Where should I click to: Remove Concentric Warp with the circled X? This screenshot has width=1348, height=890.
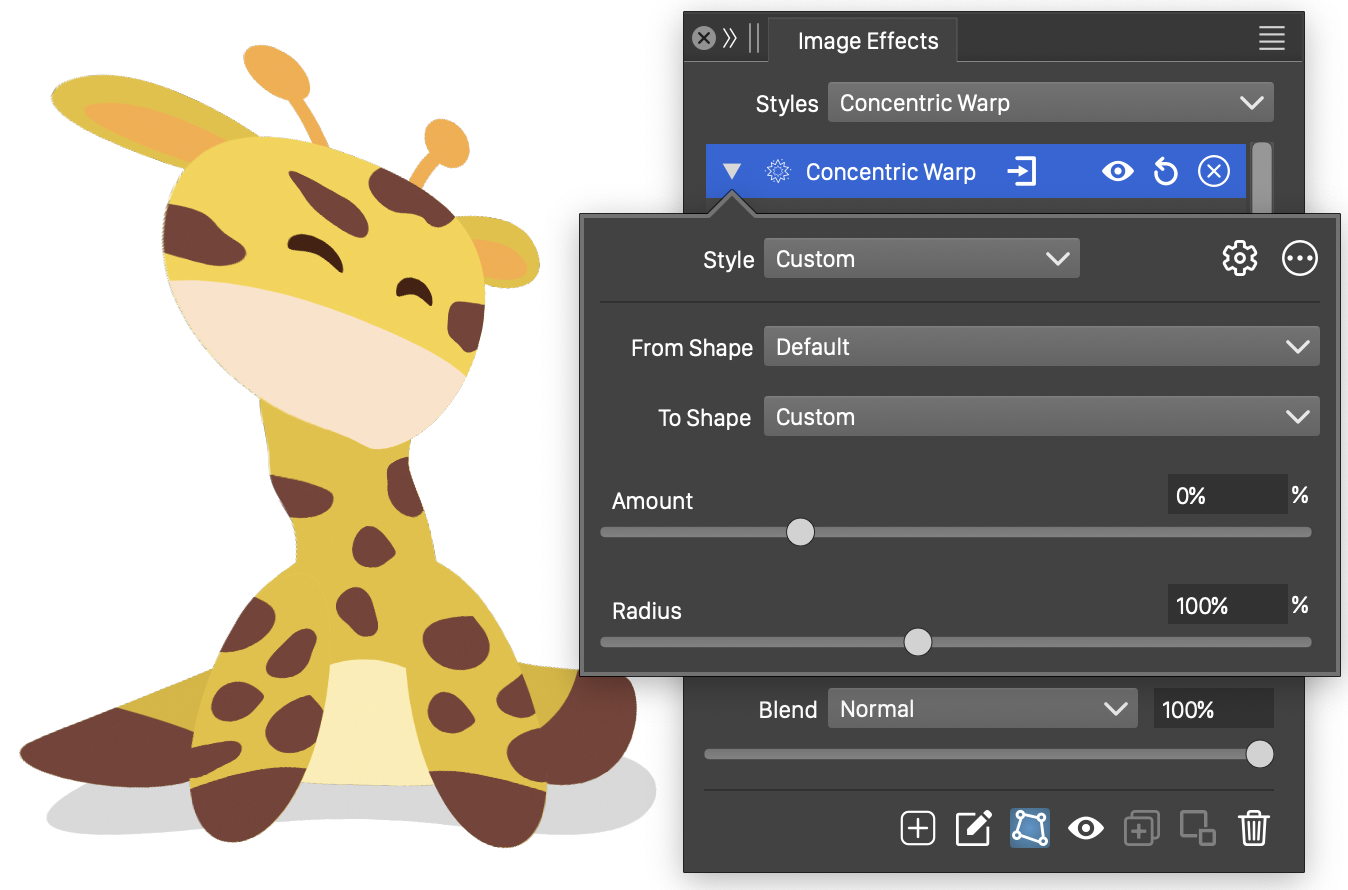(1213, 172)
